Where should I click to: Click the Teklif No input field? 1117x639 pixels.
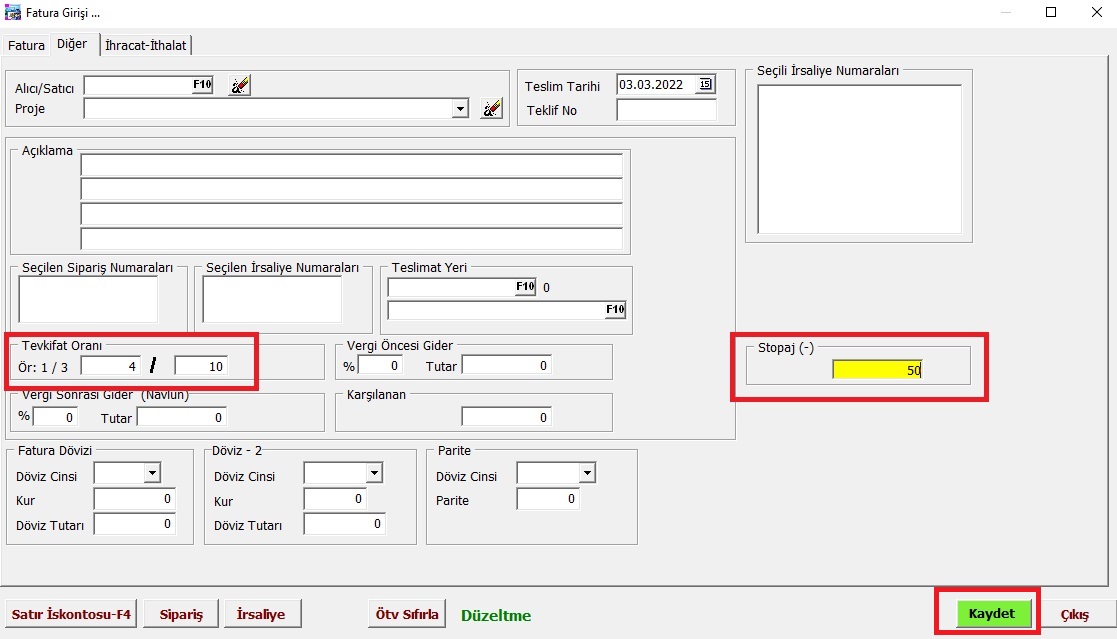pyautogui.click(x=666, y=110)
